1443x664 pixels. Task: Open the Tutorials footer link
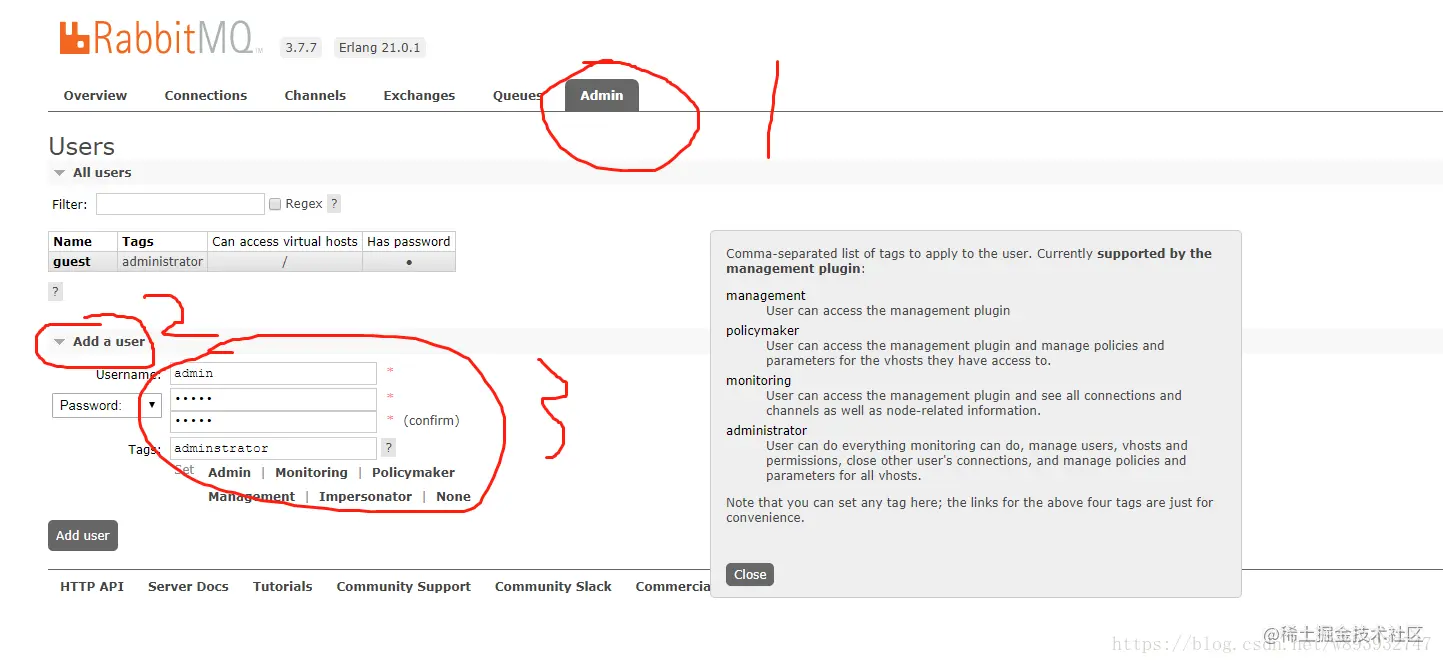coord(282,587)
